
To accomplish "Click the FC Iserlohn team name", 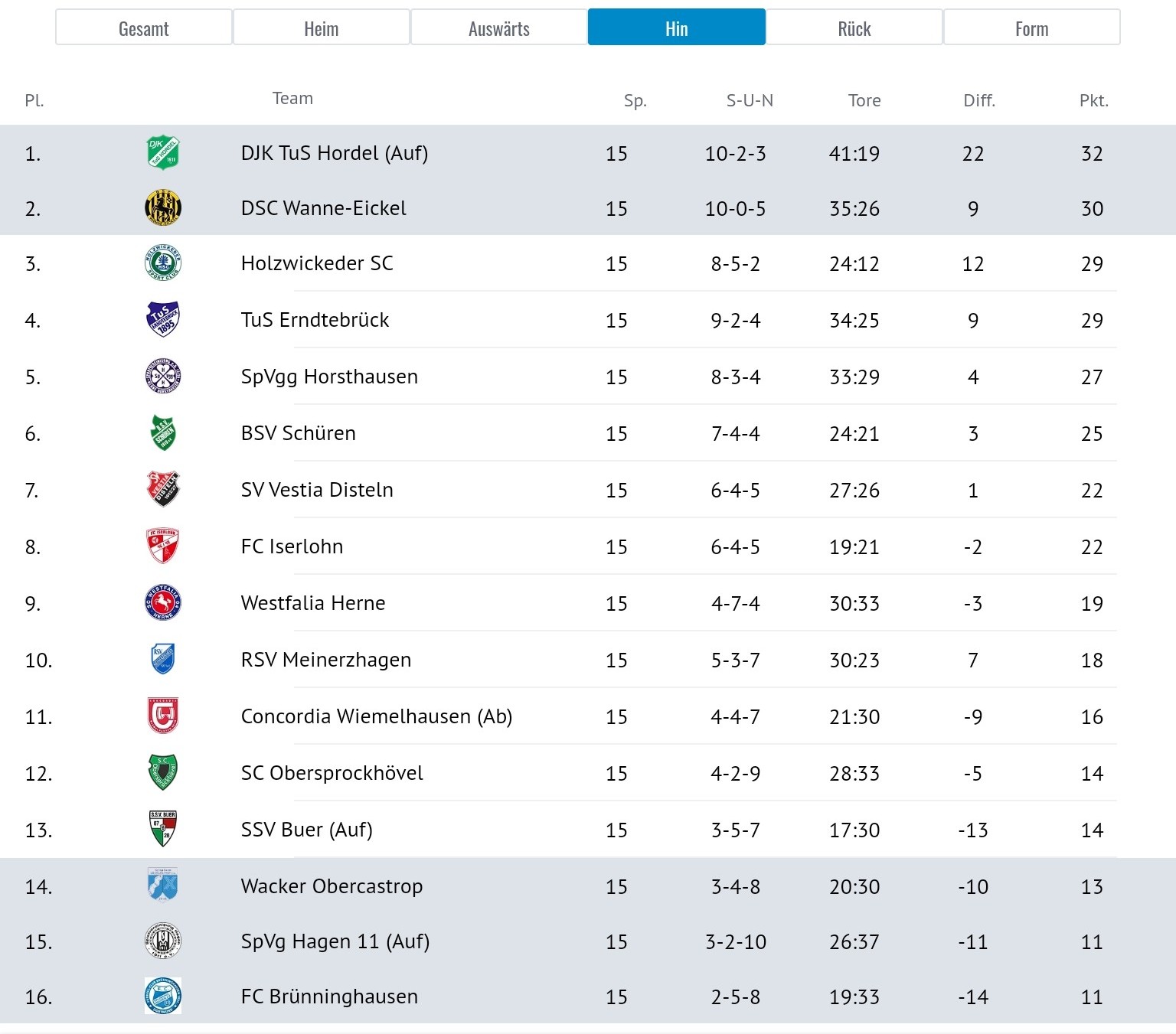I will 292,546.
